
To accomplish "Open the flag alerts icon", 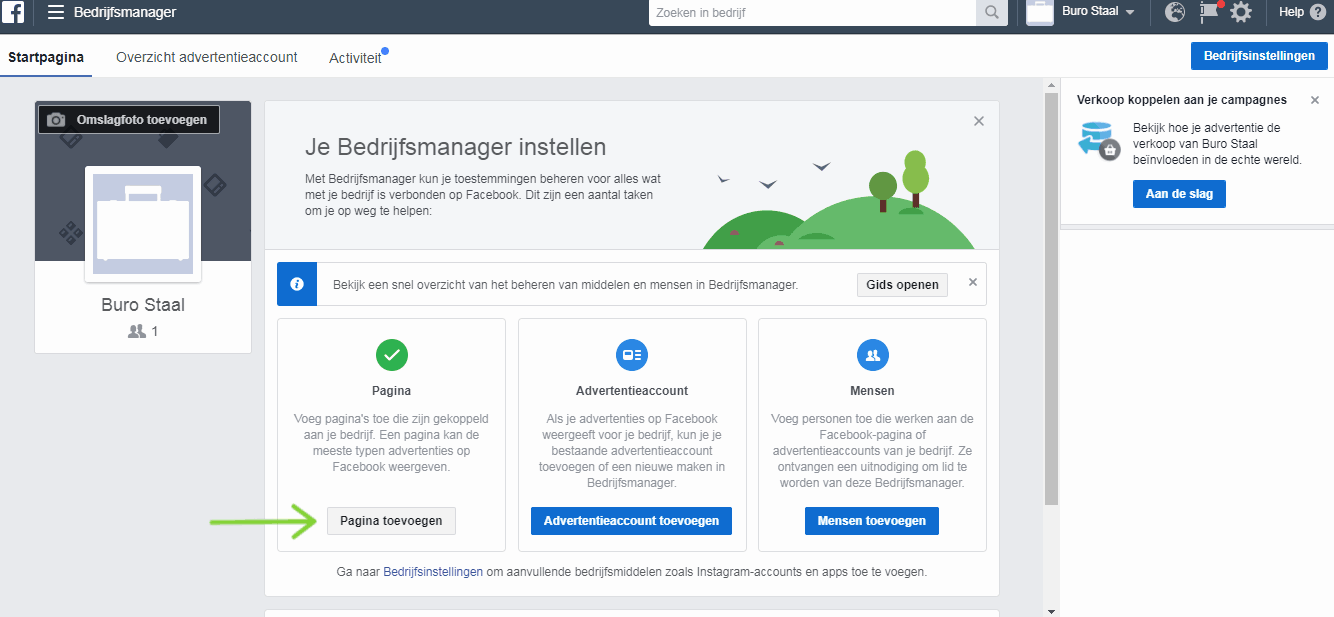I will pyautogui.click(x=1208, y=12).
